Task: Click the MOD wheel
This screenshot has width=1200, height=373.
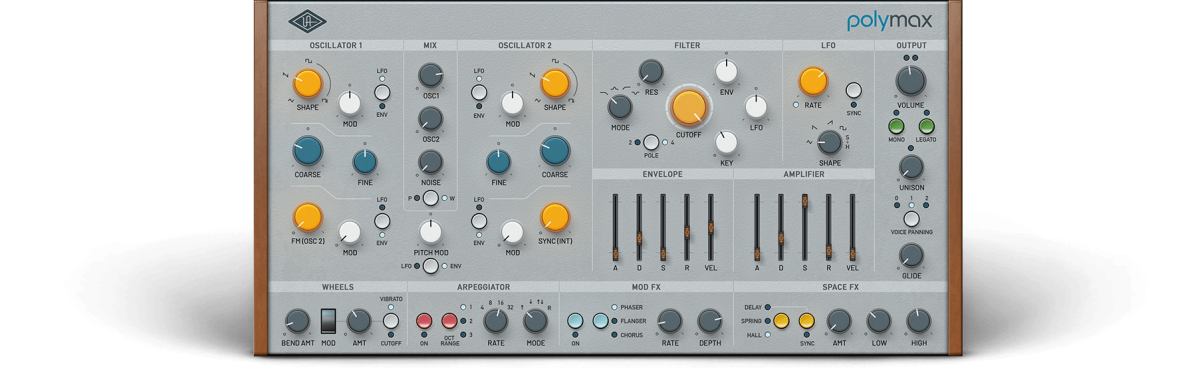Action: [328, 321]
